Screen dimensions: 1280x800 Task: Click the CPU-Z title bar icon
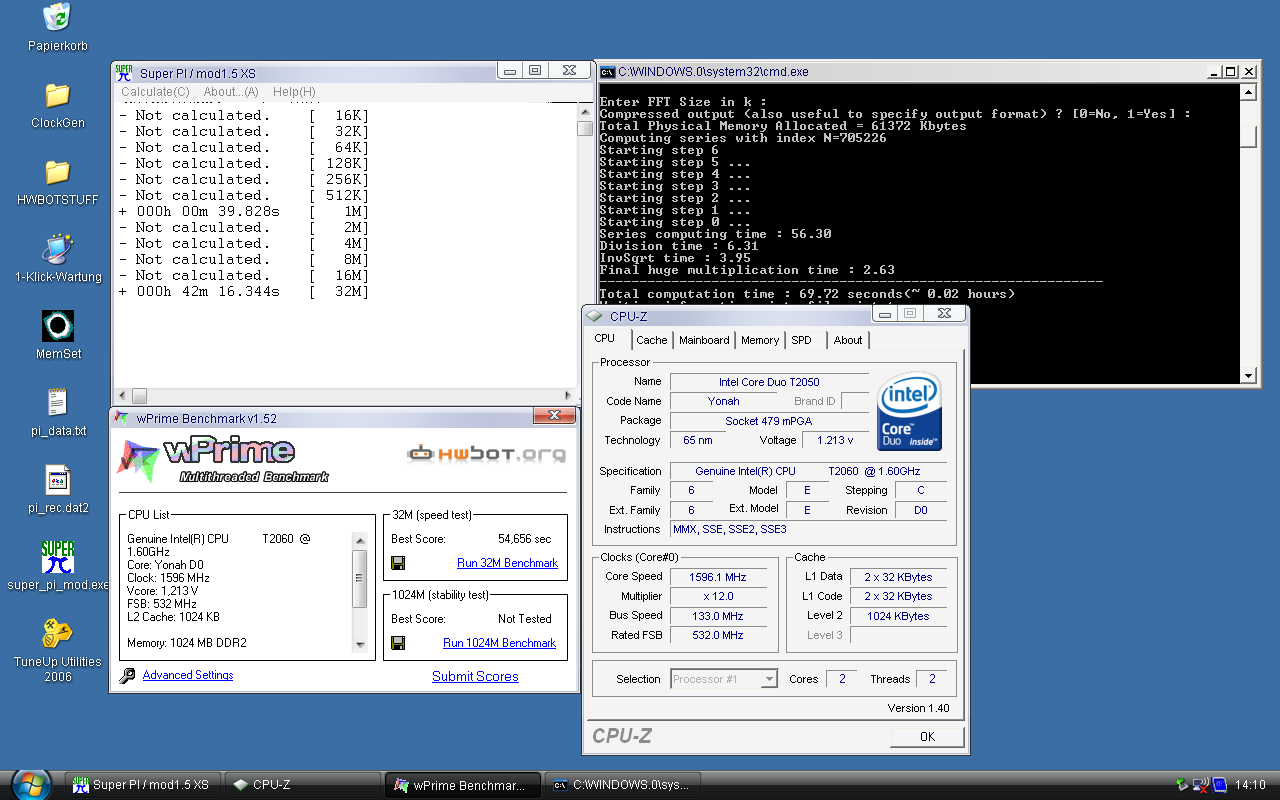point(596,316)
